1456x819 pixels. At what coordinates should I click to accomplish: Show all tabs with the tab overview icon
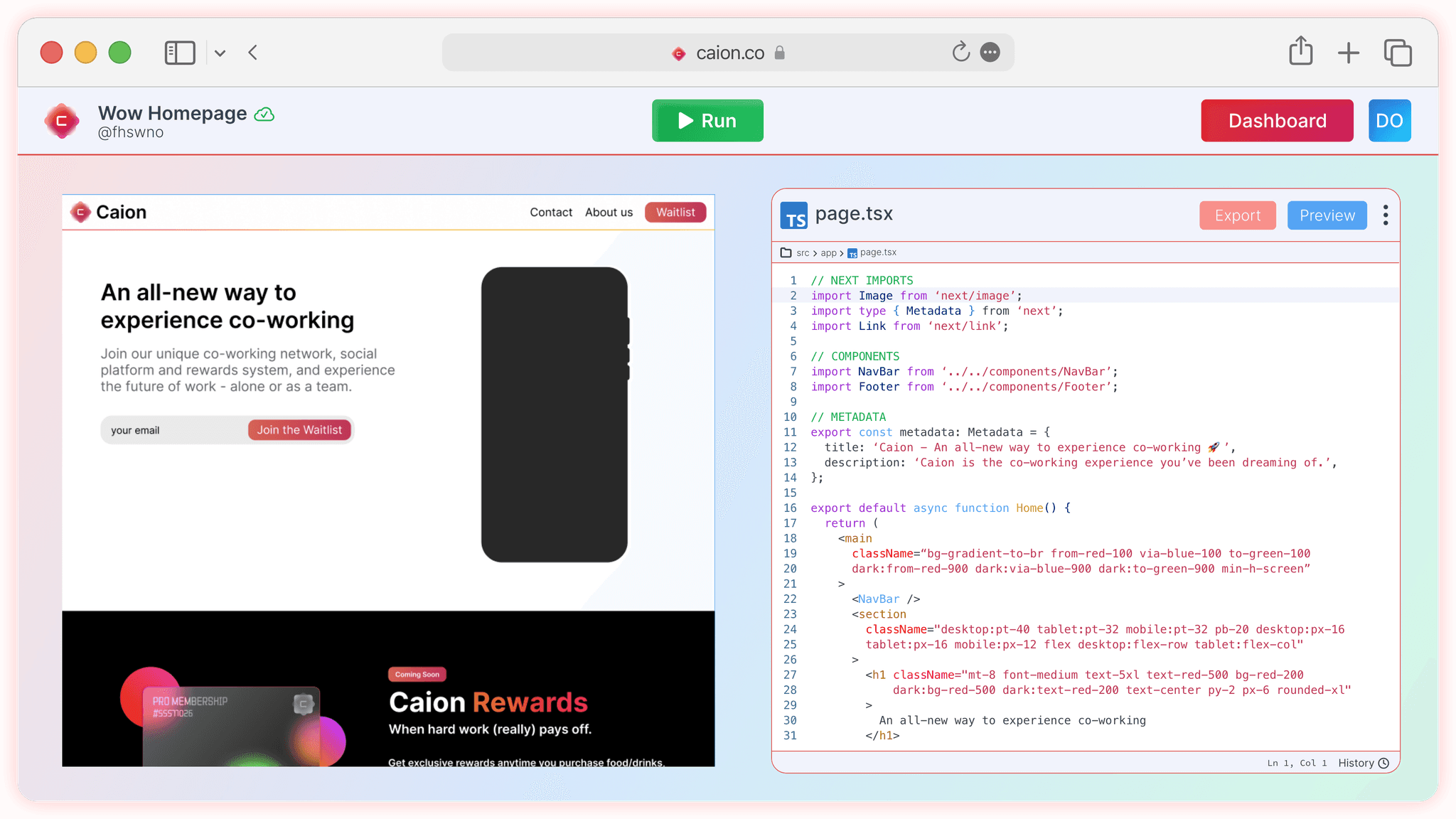pos(1396,52)
